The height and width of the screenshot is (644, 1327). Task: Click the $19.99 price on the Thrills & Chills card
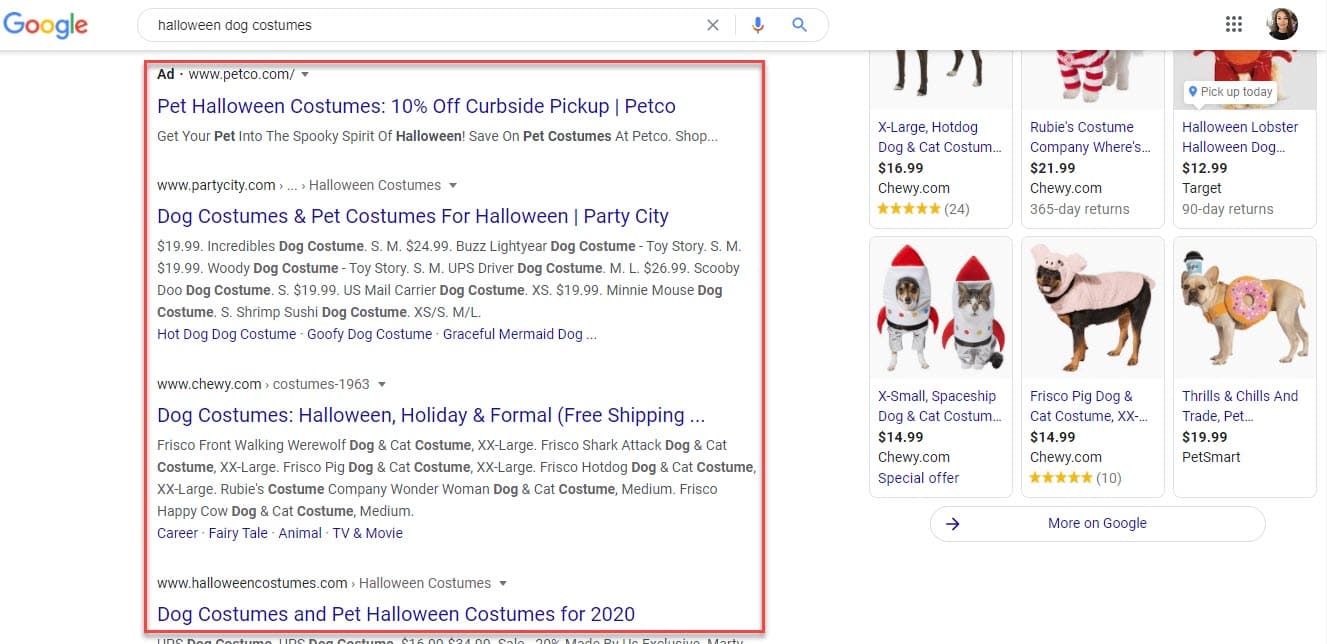pyautogui.click(x=1204, y=437)
